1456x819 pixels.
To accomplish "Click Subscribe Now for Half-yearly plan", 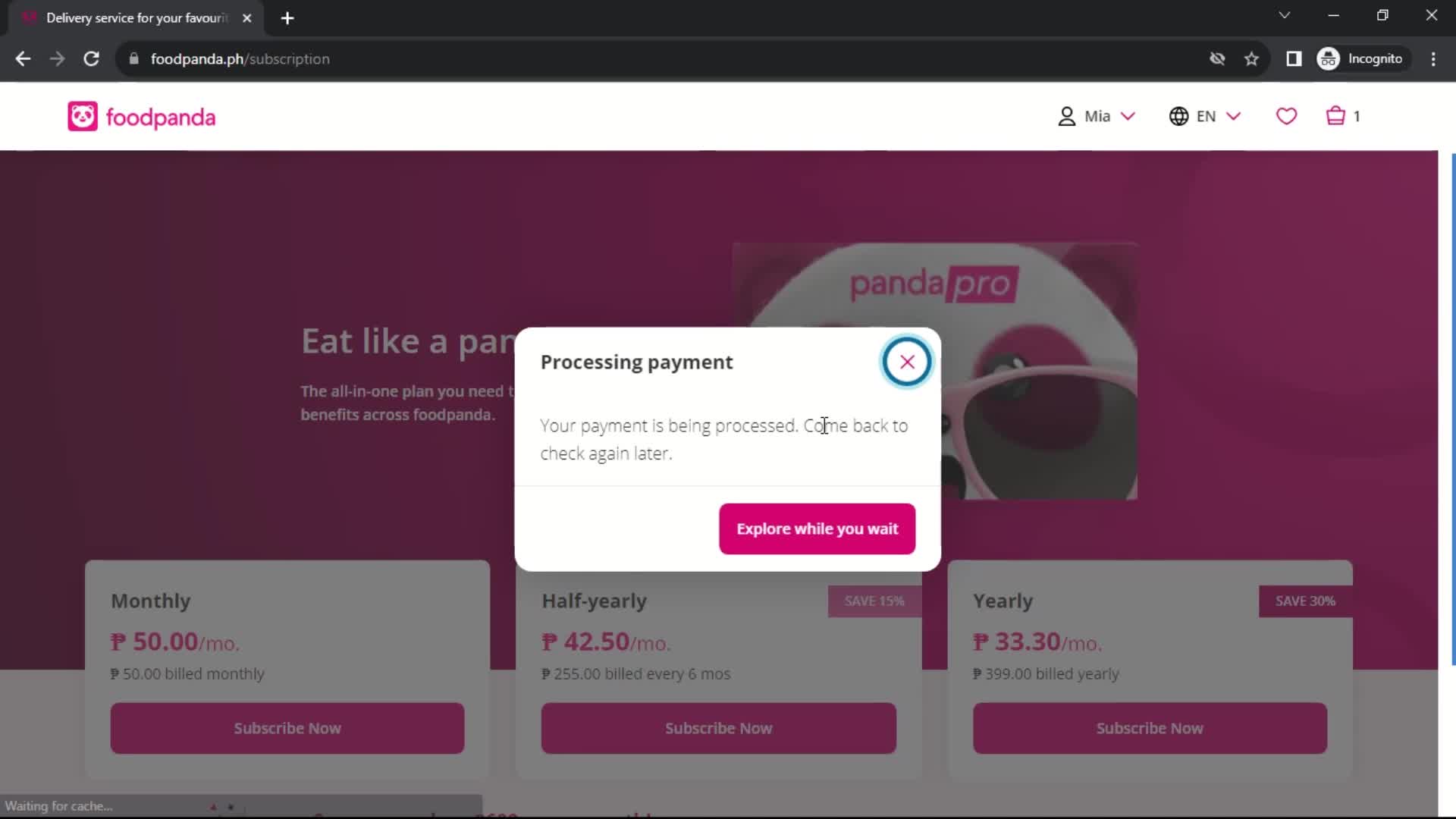I will click(719, 728).
